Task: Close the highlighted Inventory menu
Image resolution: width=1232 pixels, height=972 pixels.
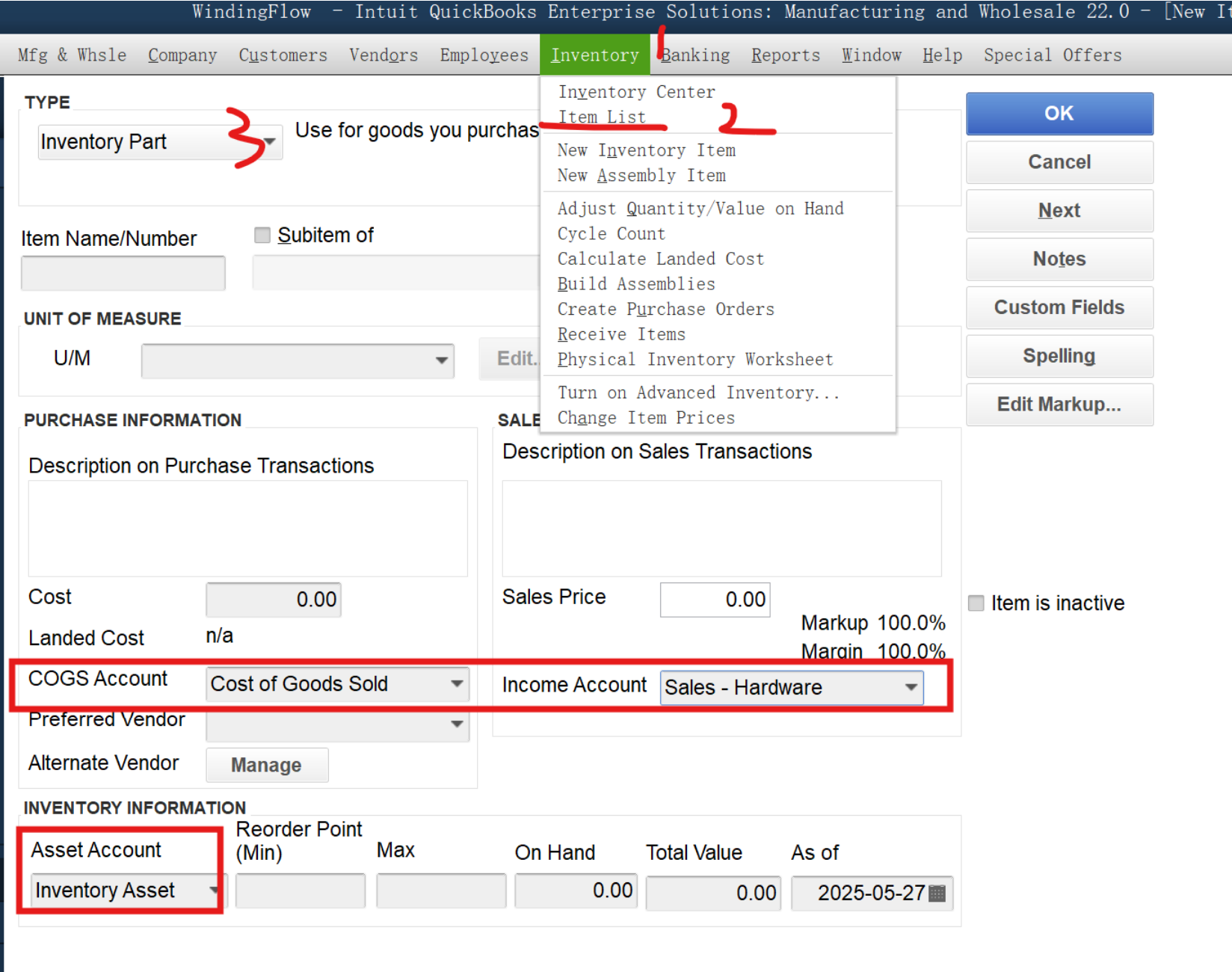Action: pos(595,55)
